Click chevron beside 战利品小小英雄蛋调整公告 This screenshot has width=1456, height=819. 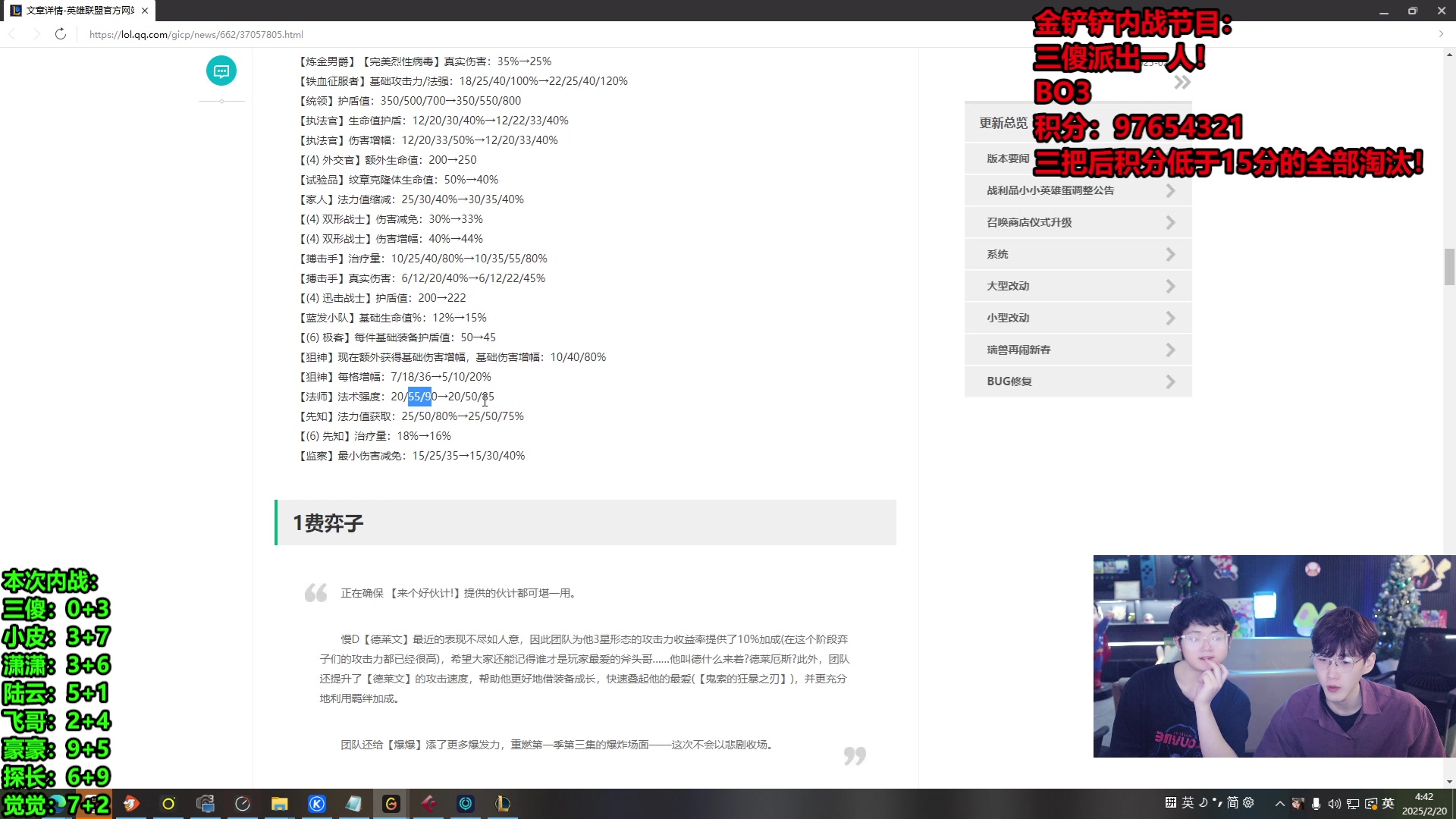click(x=1170, y=190)
